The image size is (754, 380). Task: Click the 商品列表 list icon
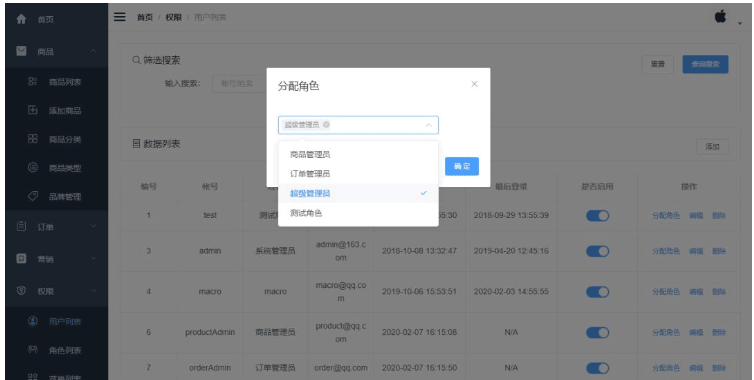(x=33, y=82)
